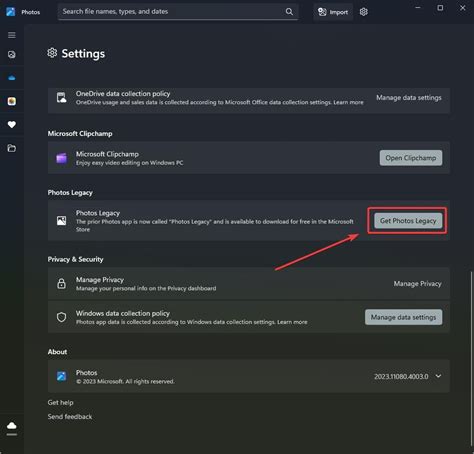
Task: Click the vertical scrollbar thumb
Action: point(472,358)
